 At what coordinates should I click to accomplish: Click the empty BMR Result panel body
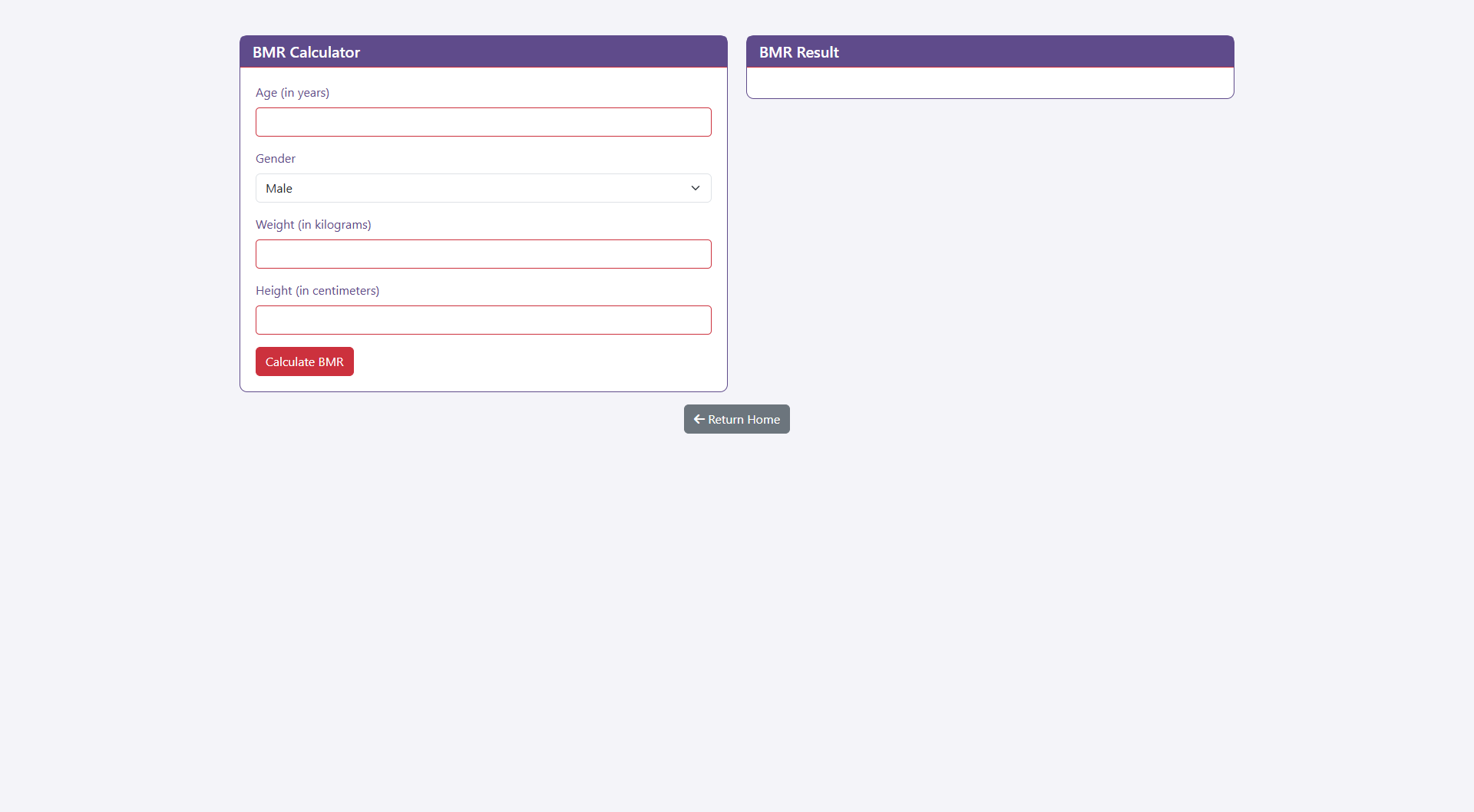click(x=990, y=83)
